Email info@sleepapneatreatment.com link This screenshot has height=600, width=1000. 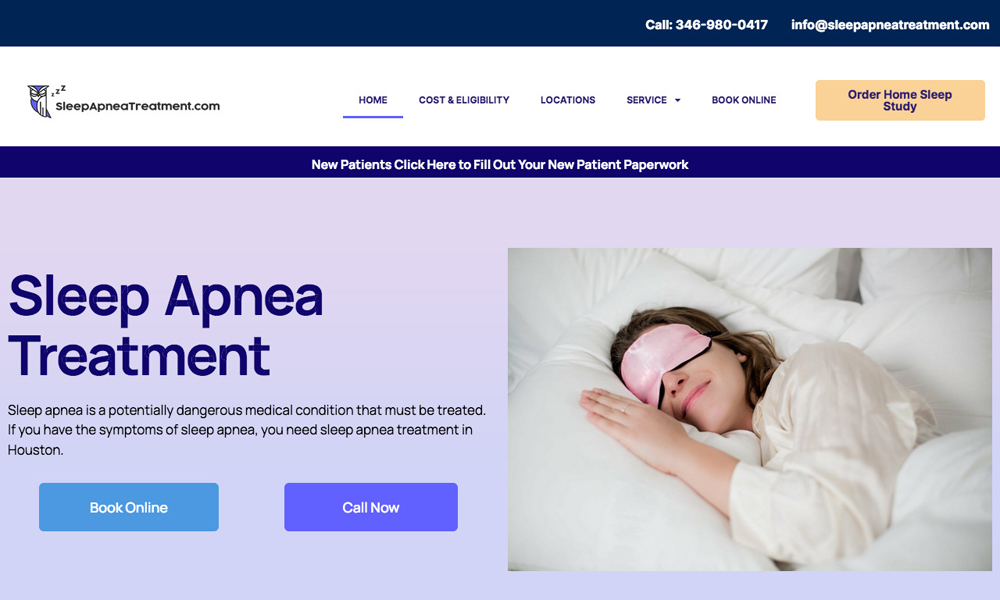[890, 25]
